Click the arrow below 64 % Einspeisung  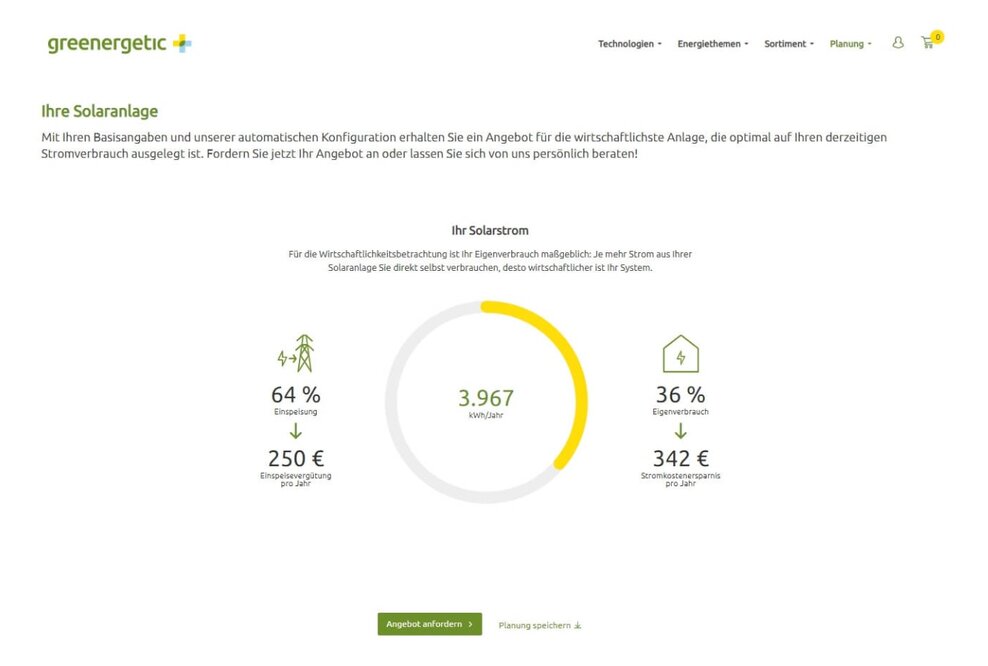[294, 432]
